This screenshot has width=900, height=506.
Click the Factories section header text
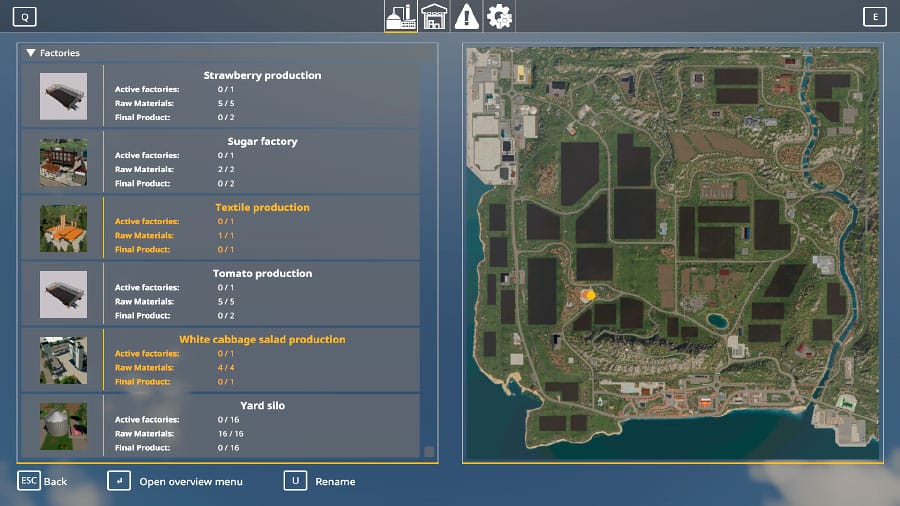pos(60,53)
